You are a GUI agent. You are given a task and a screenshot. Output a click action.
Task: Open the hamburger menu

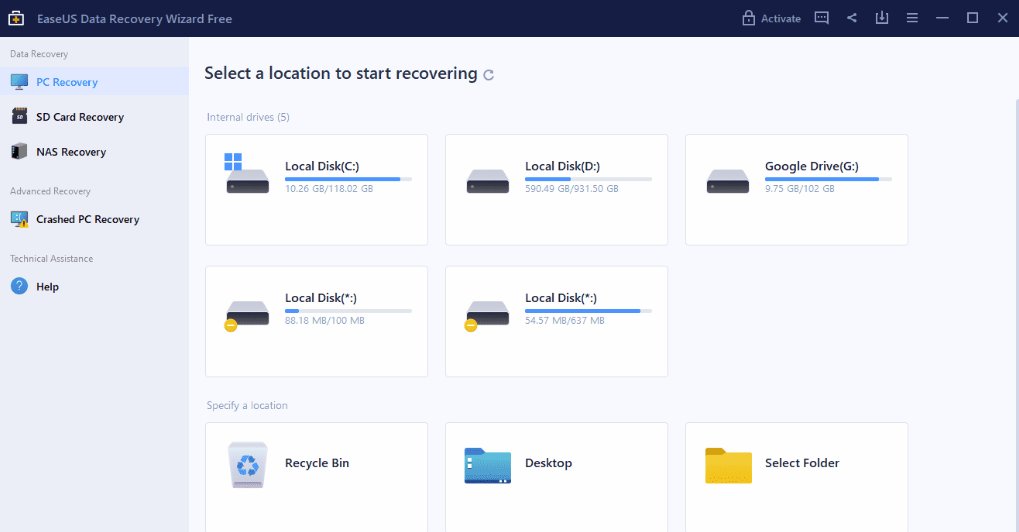[912, 18]
